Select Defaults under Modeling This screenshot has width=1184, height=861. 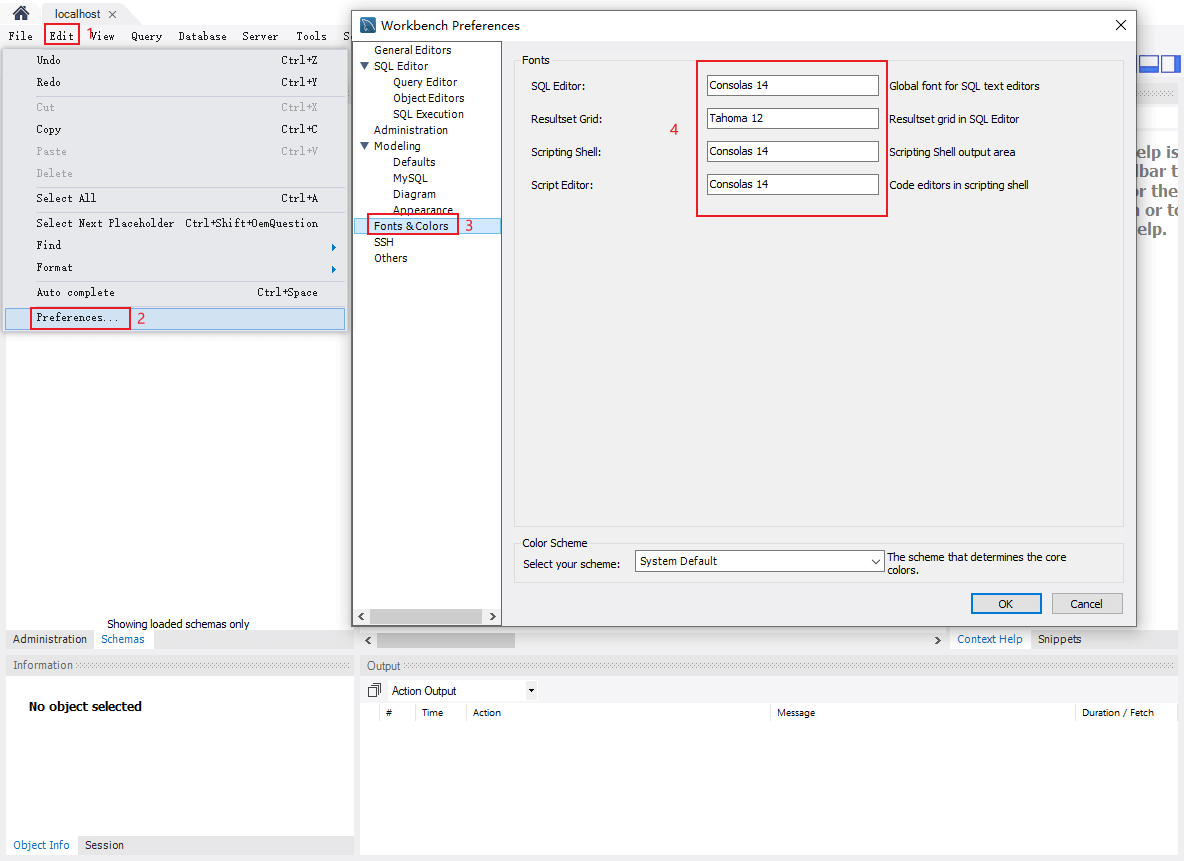[414, 162]
